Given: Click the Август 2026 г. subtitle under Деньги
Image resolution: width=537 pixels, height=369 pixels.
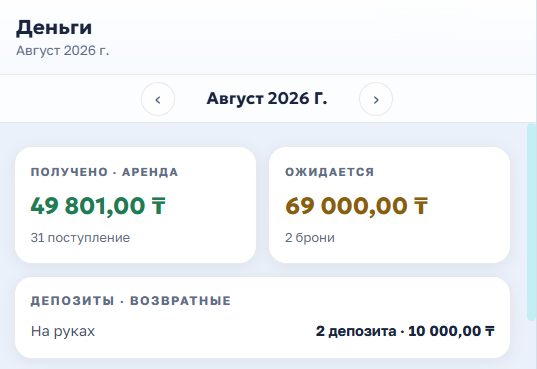Looking at the screenshot, I should click(63, 51).
